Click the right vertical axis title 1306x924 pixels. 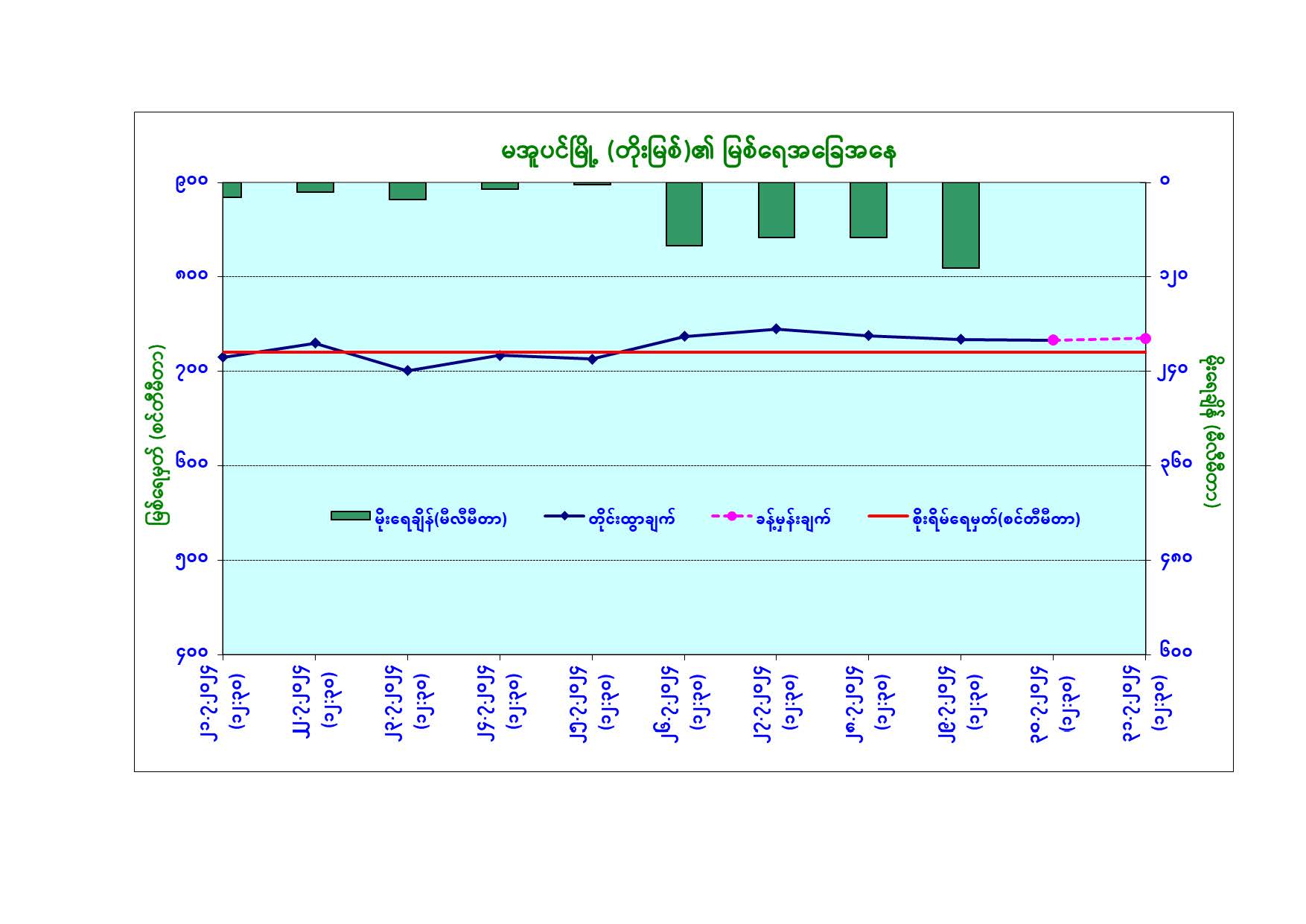[x=1212, y=432]
